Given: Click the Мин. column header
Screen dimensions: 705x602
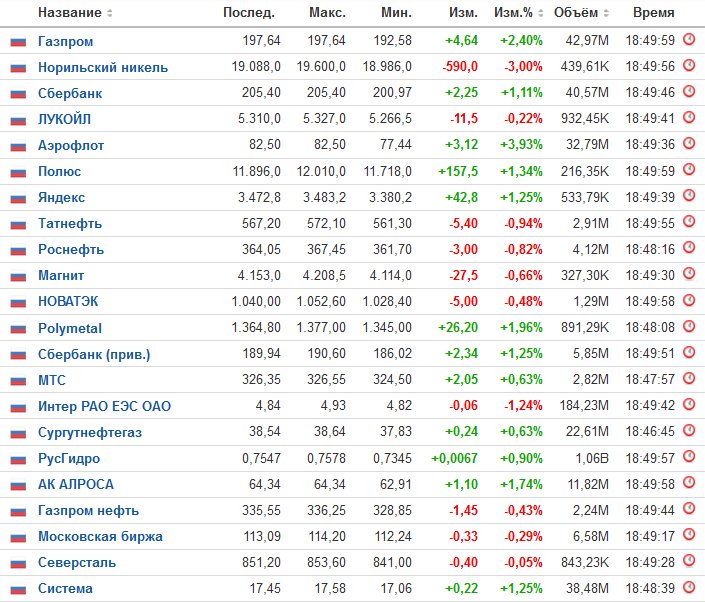Looking at the screenshot, I should coord(396,13).
